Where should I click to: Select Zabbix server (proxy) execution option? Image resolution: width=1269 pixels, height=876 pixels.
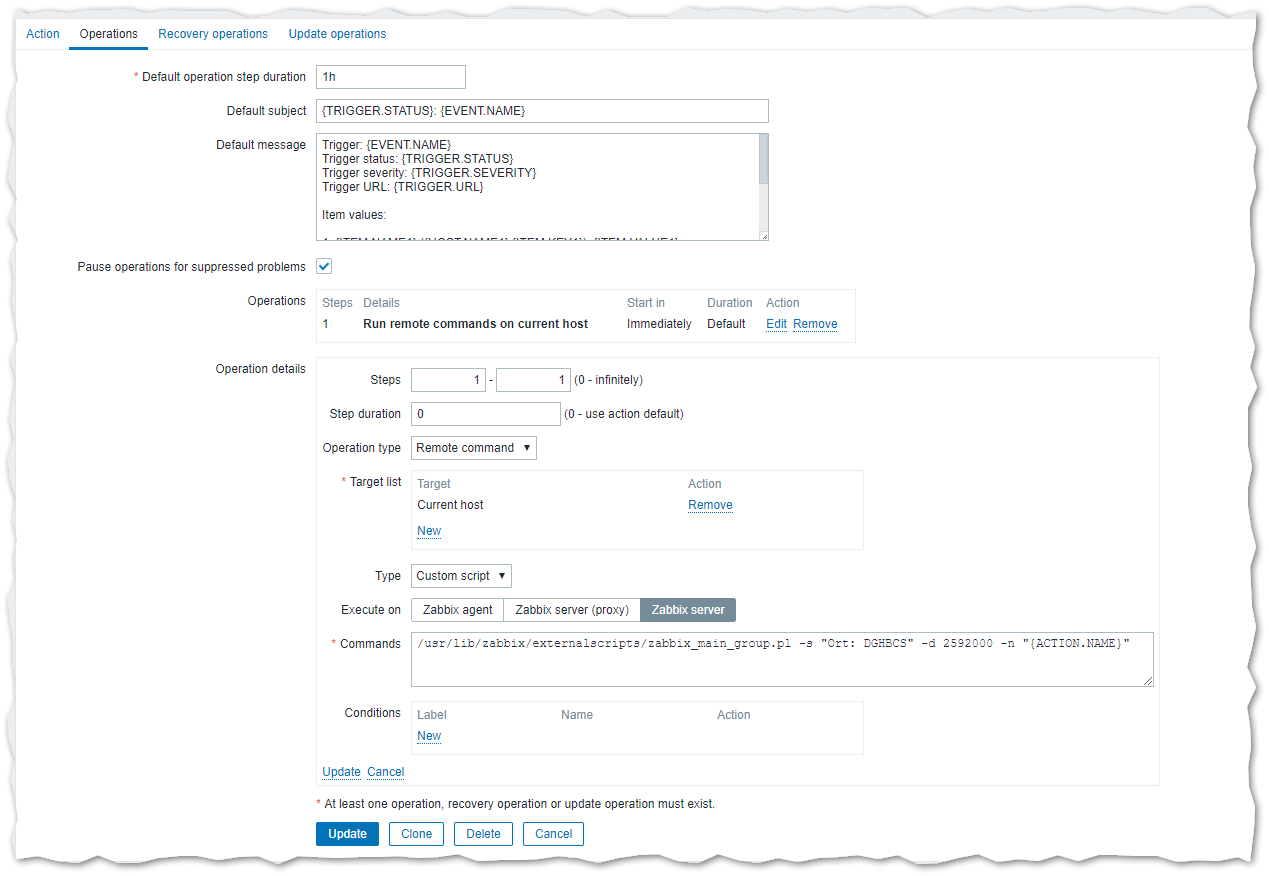[571, 610]
